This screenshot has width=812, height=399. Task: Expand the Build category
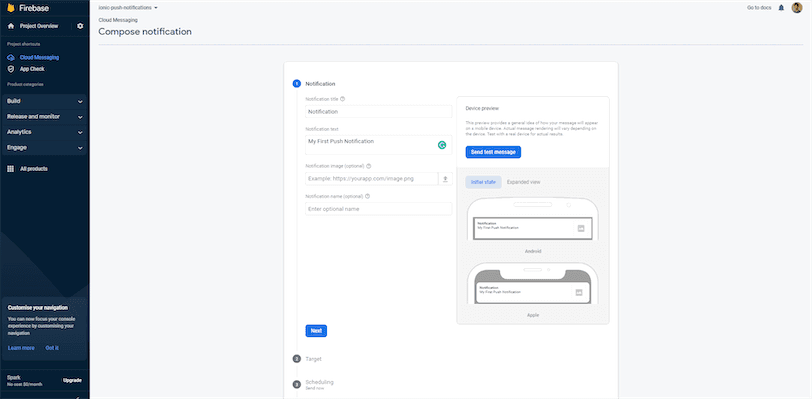point(45,102)
